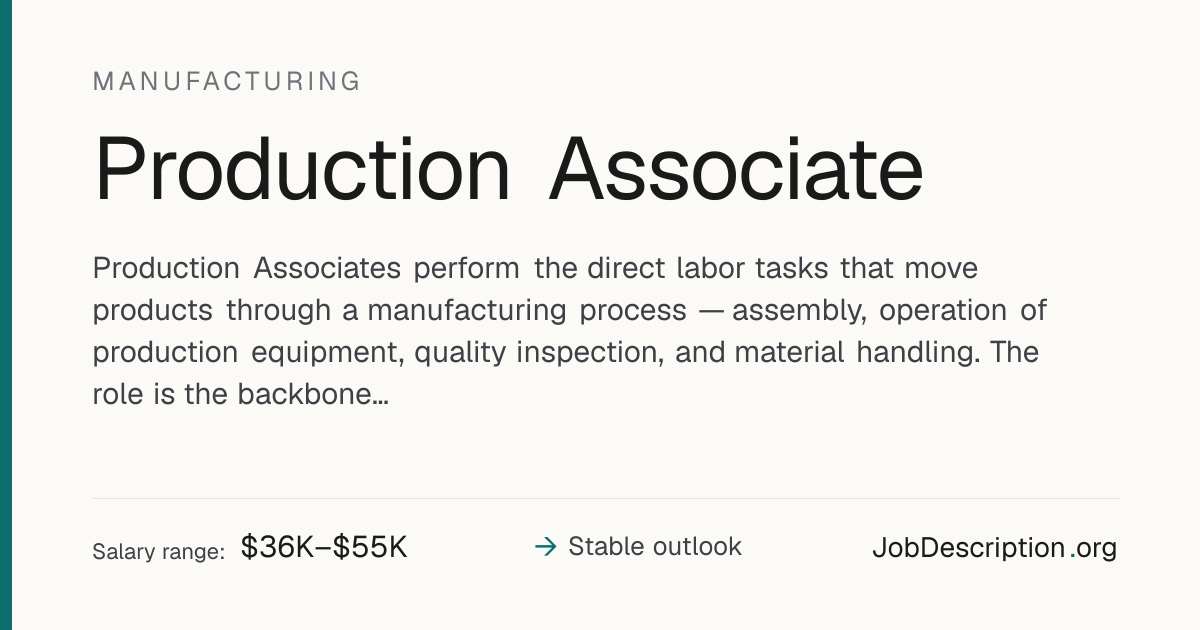The image size is (1200, 630).
Task: Select the word 'Associate' in the title
Action: pyautogui.click(x=736, y=170)
